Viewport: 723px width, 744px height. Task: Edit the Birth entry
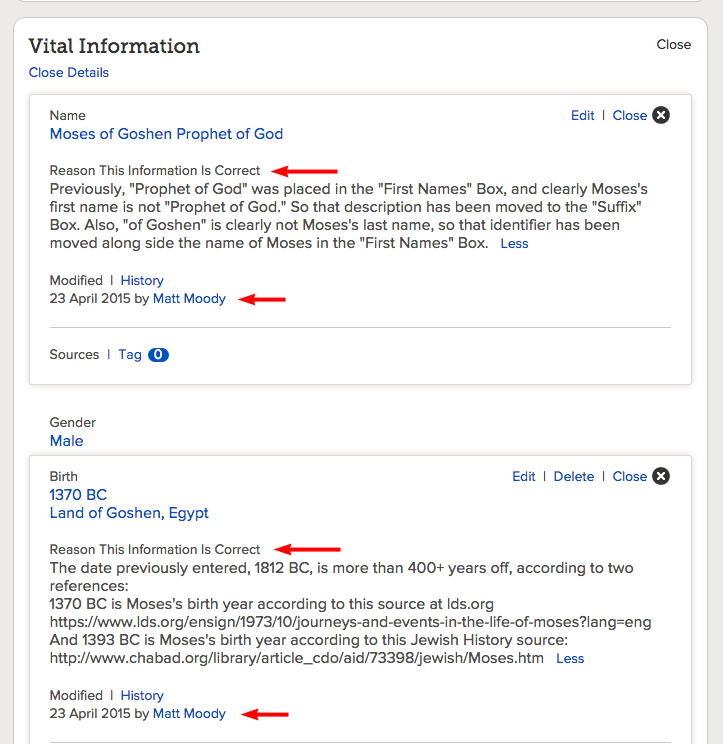tap(524, 476)
